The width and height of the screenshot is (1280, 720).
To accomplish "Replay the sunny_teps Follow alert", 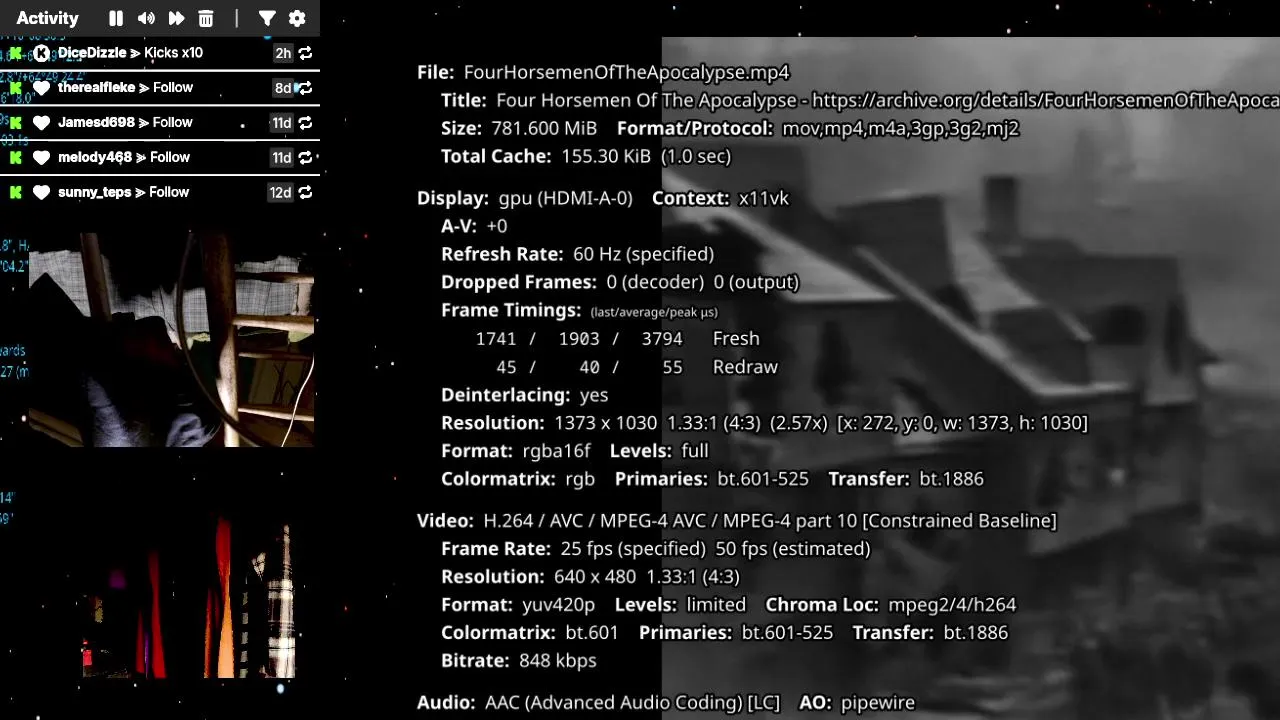I will click(x=305, y=193).
